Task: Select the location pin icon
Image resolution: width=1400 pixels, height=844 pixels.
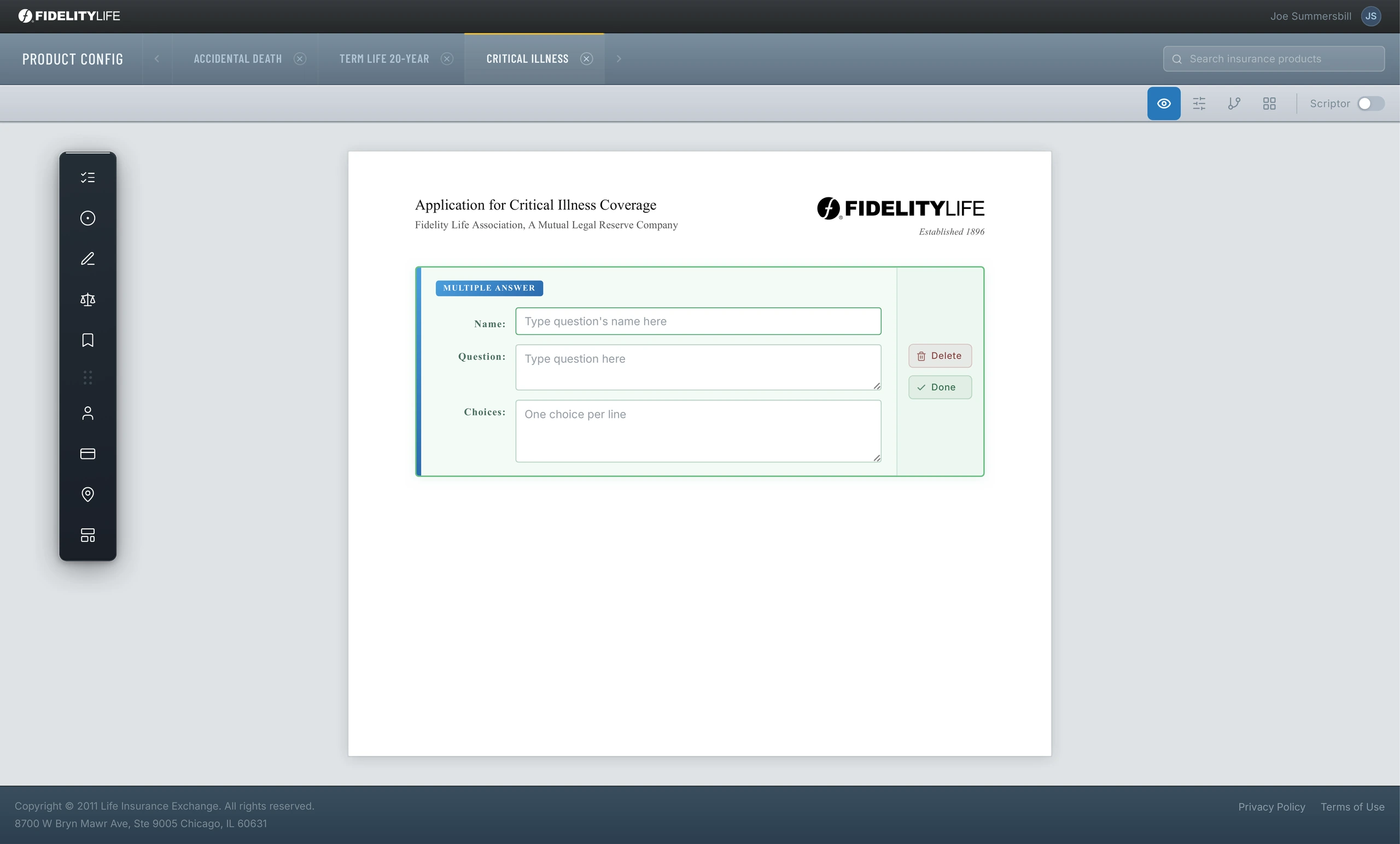Action: 87,494
